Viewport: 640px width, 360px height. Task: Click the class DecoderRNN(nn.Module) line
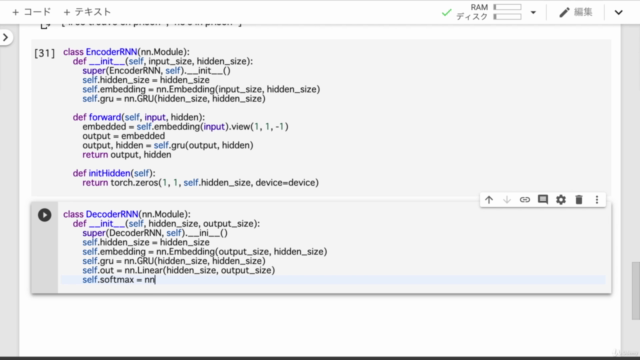[x=127, y=214]
